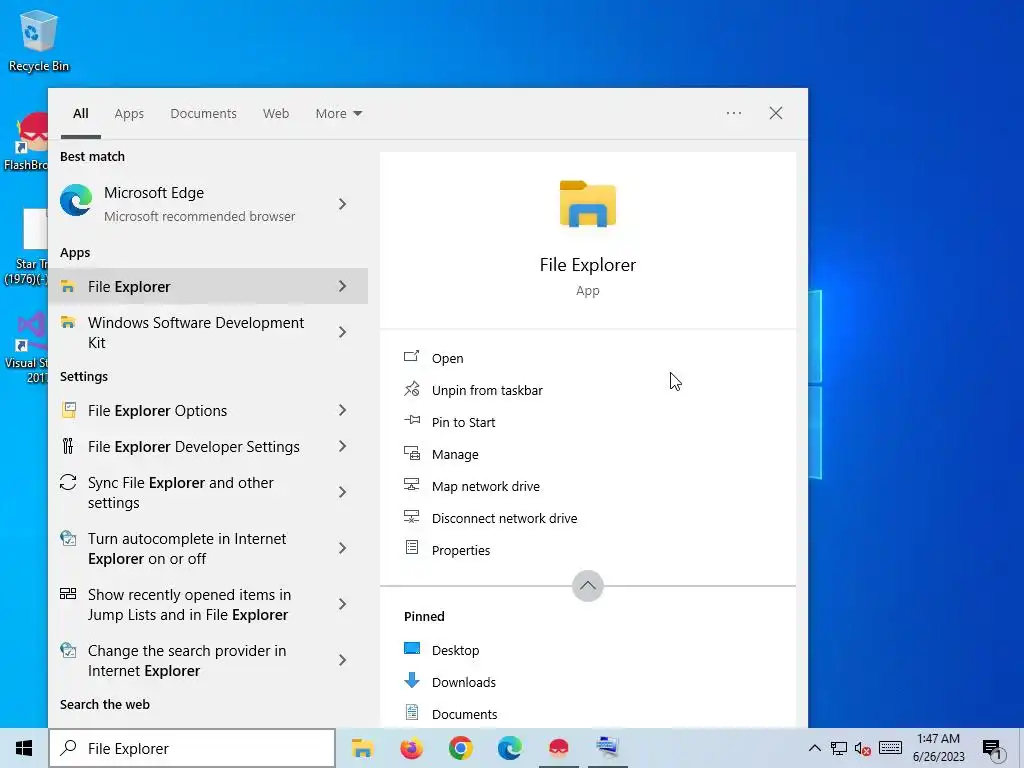Open the notification Action Center
1024x768 pixels.
993,748
